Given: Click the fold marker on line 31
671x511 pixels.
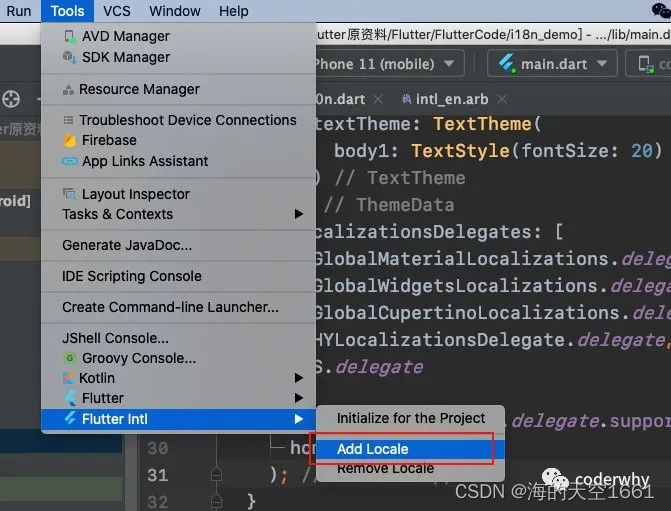Looking at the screenshot, I should [x=216, y=475].
